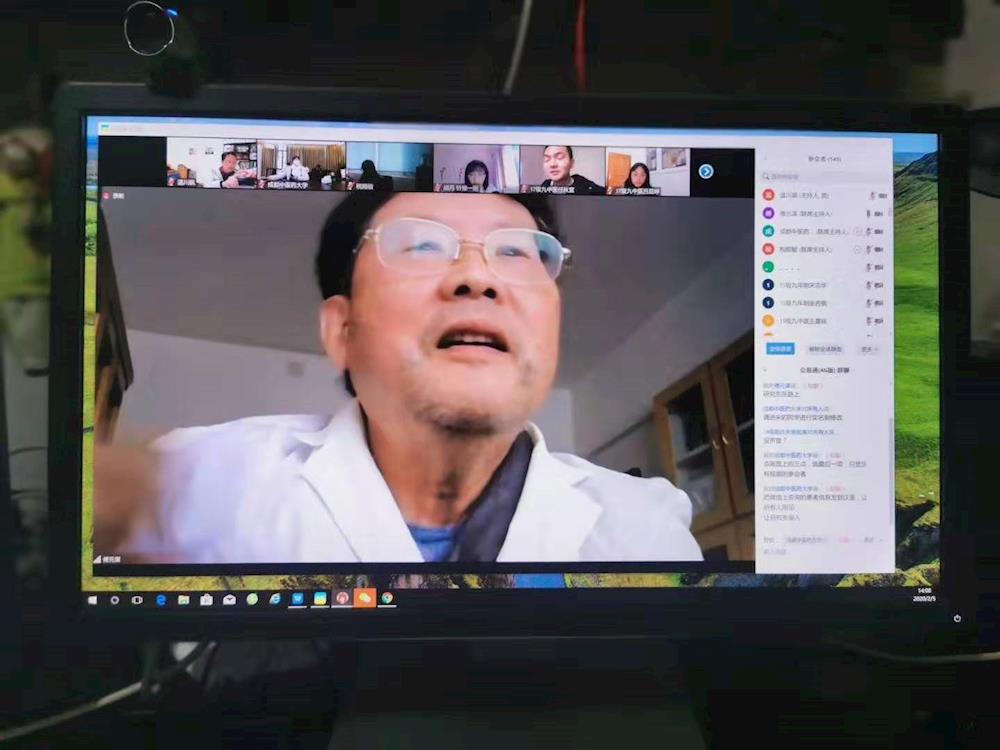Toggle camera of the first participant

pos(882,196)
